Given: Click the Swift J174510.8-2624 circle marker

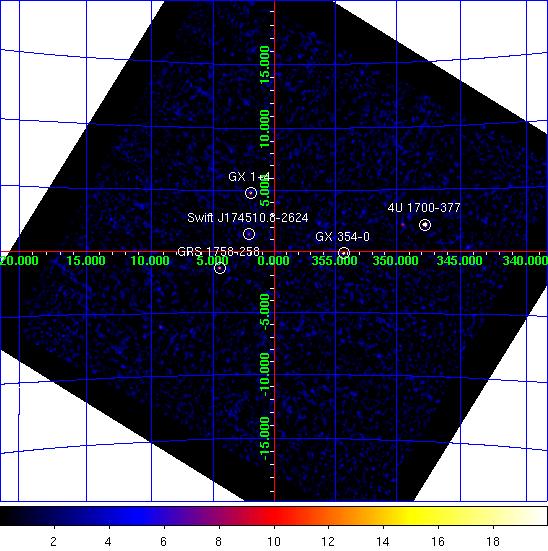Looking at the screenshot, I should (249, 234).
